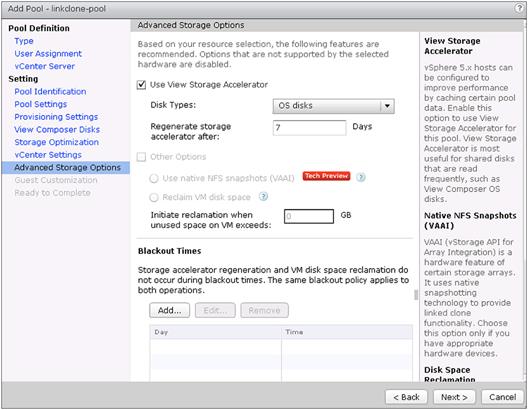
Task: Open help icon beside Reclaim VM disk space
Action: pyautogui.click(x=263, y=196)
